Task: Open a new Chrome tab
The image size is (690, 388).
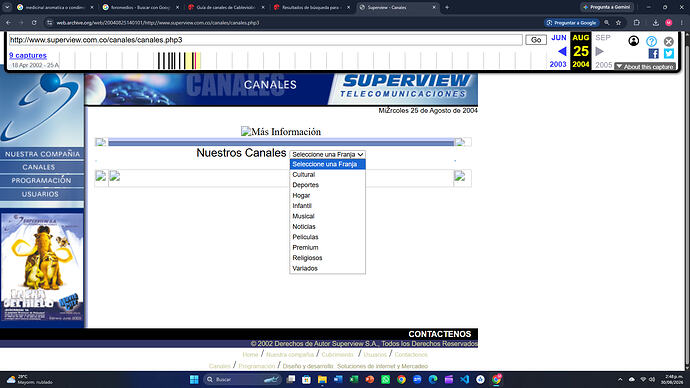Action: pos(447,7)
